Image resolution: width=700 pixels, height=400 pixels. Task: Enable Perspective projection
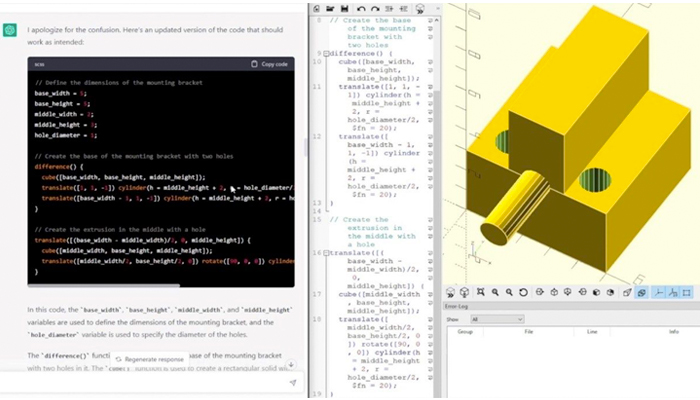pos(627,292)
